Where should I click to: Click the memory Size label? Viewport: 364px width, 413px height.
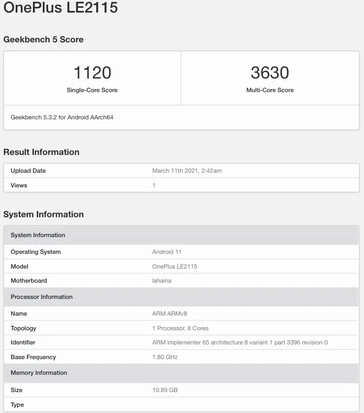(17, 390)
